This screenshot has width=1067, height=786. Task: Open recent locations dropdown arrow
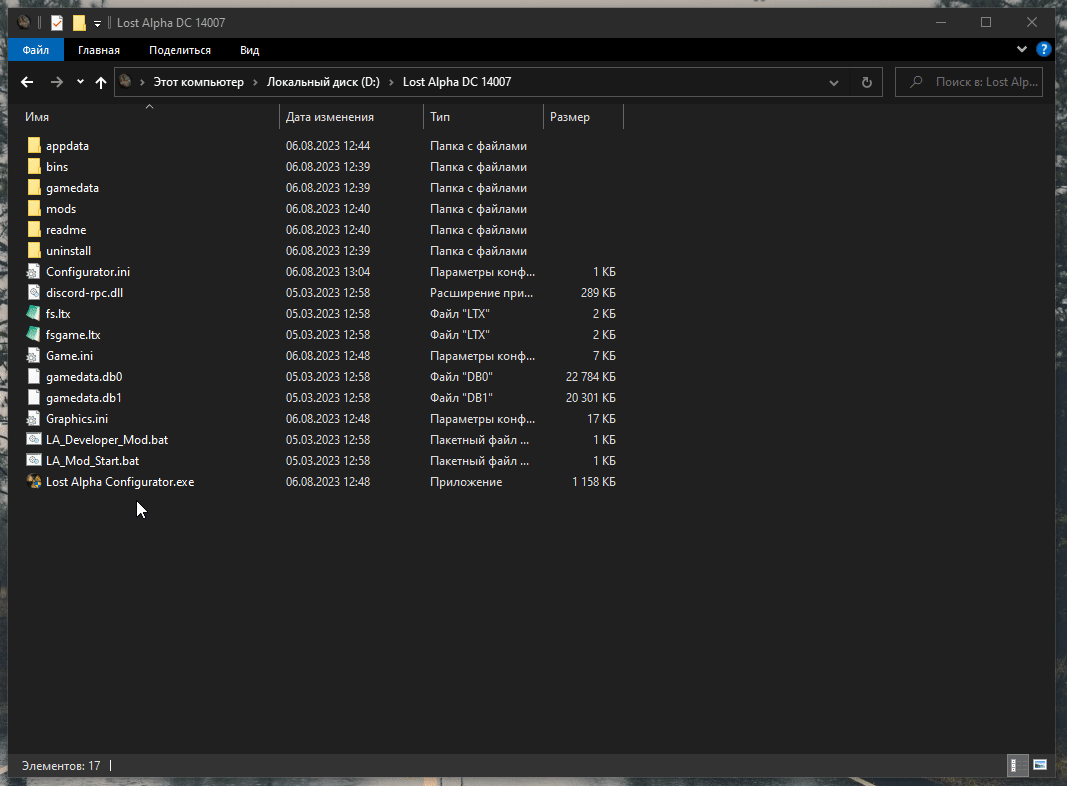coord(80,82)
